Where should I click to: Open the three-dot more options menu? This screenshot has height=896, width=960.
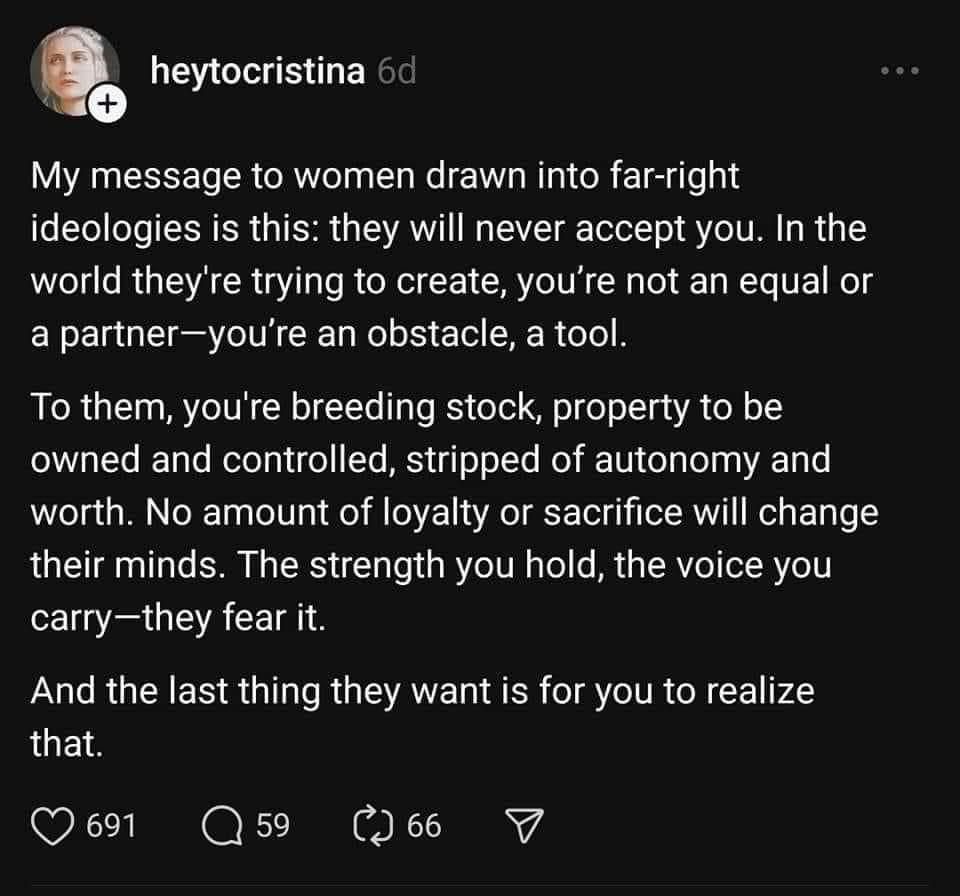pyautogui.click(x=900, y=71)
